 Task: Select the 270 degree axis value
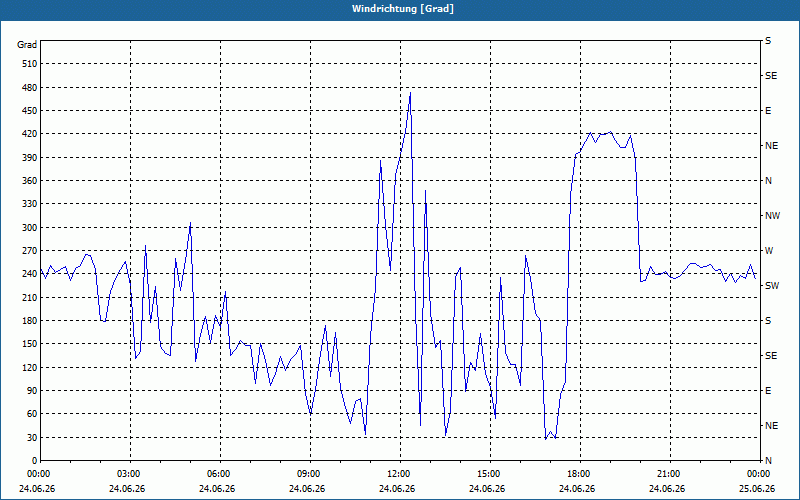tap(30, 251)
